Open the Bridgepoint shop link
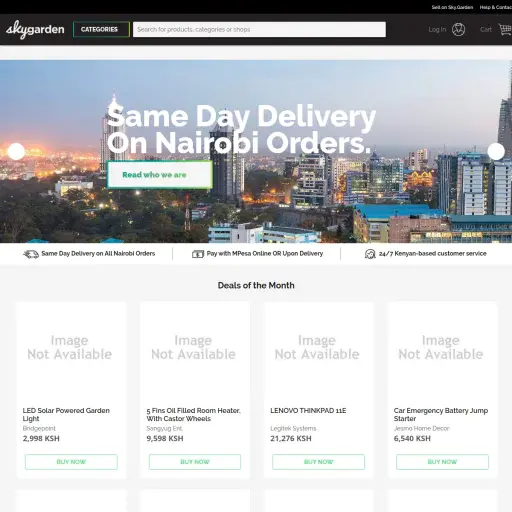Screen dimensions: 512x512 pos(39,428)
